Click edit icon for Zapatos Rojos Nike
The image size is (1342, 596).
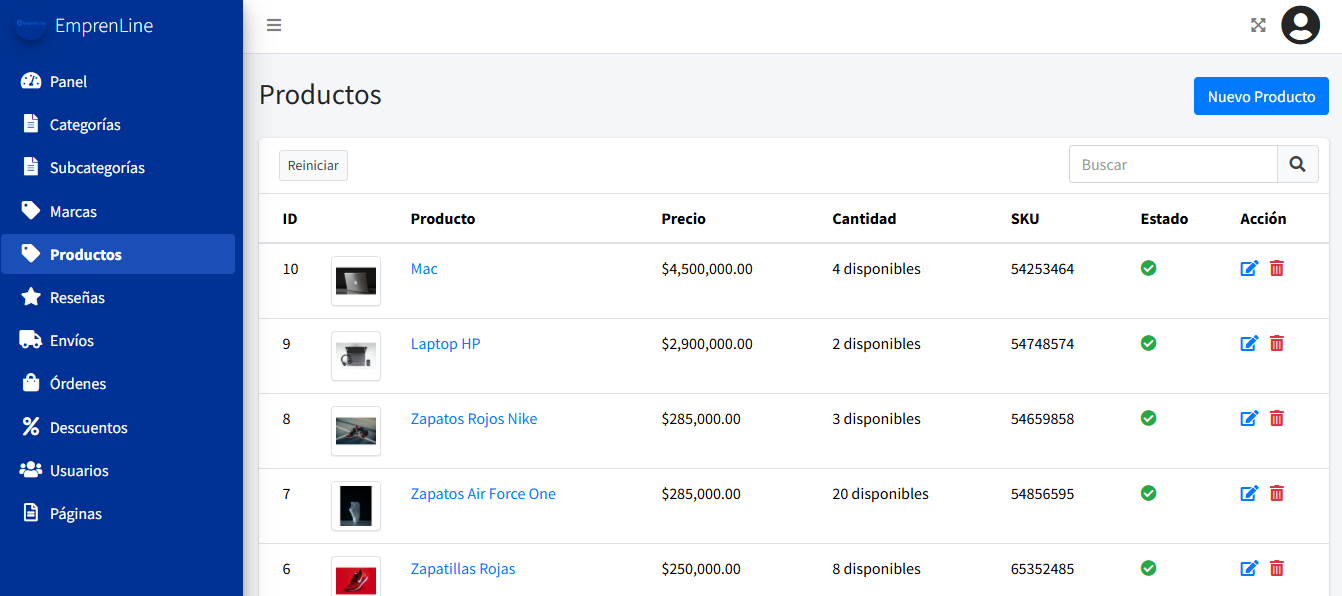point(1249,418)
